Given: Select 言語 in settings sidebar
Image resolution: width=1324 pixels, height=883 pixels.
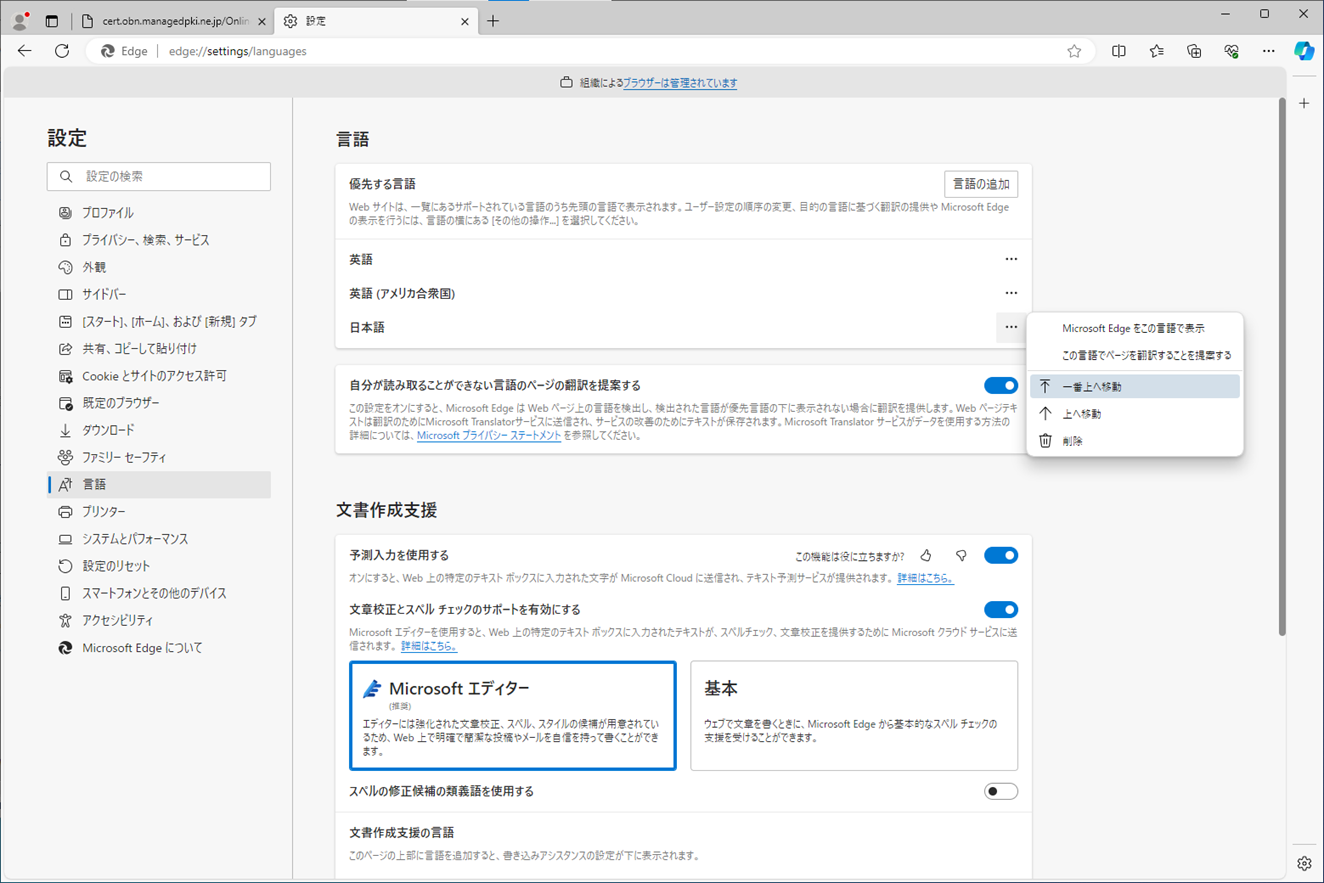Looking at the screenshot, I should coord(159,485).
